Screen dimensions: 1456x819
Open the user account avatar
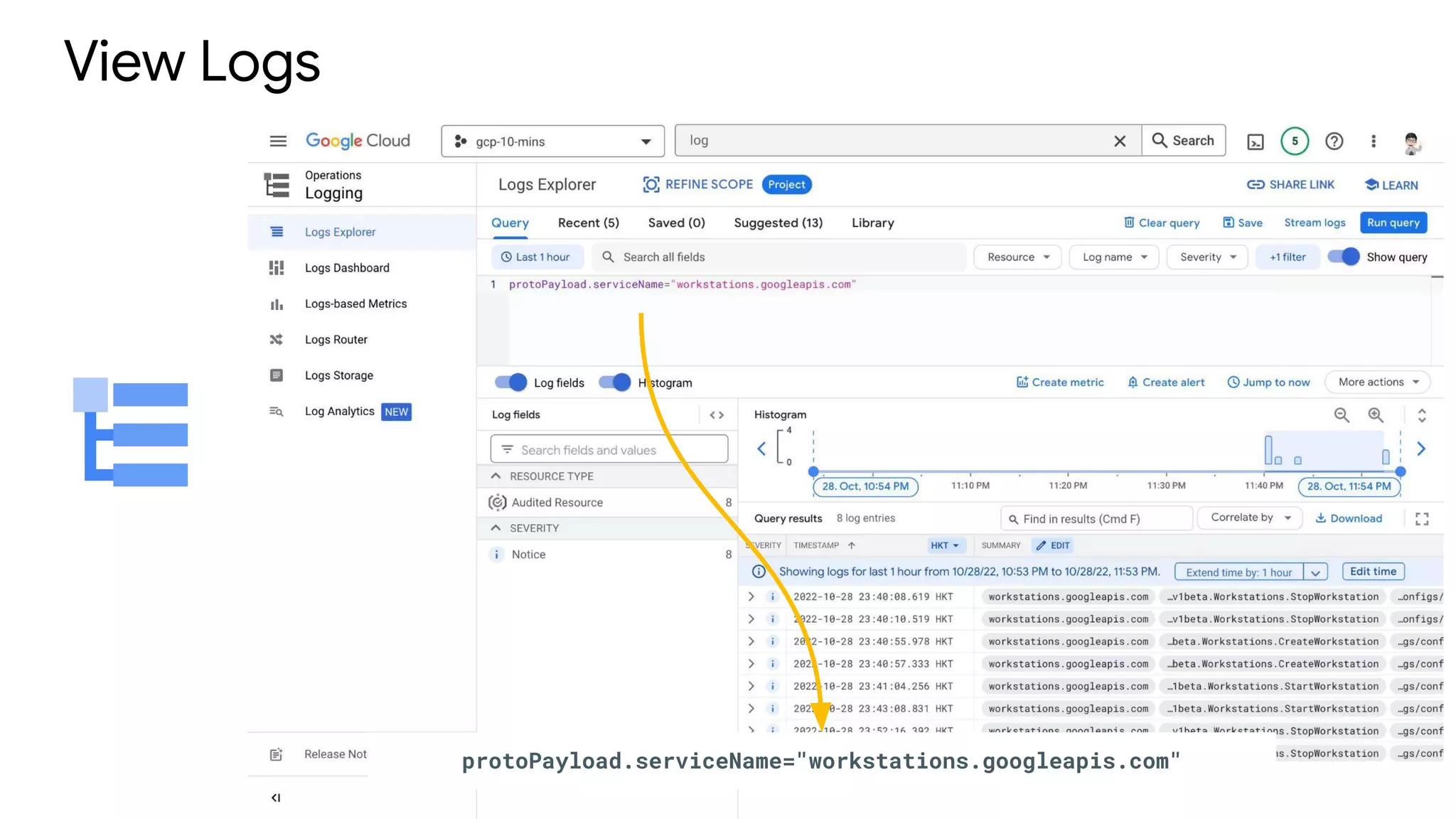pyautogui.click(x=1412, y=142)
